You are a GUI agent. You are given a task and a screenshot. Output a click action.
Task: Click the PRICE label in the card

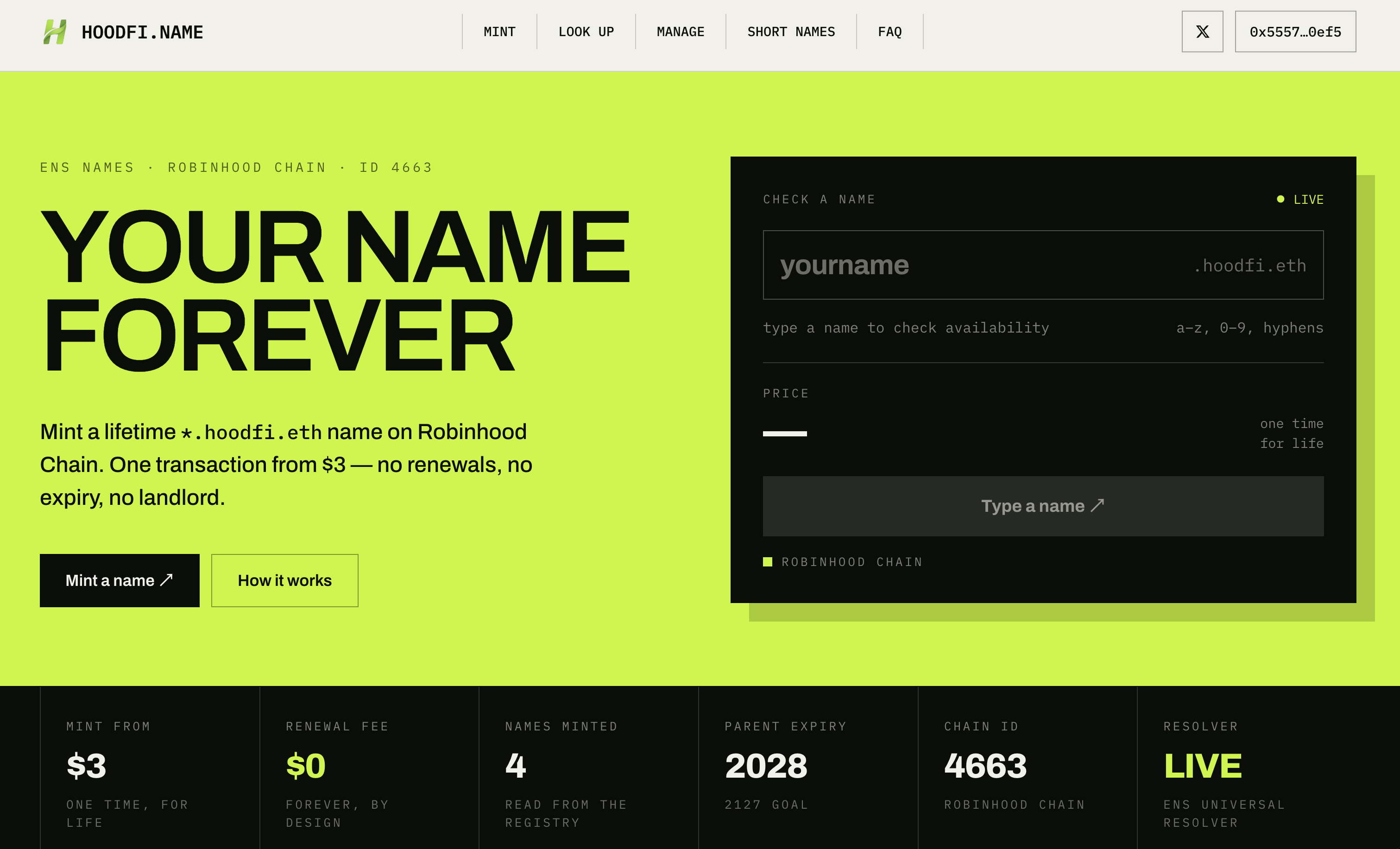click(x=786, y=394)
